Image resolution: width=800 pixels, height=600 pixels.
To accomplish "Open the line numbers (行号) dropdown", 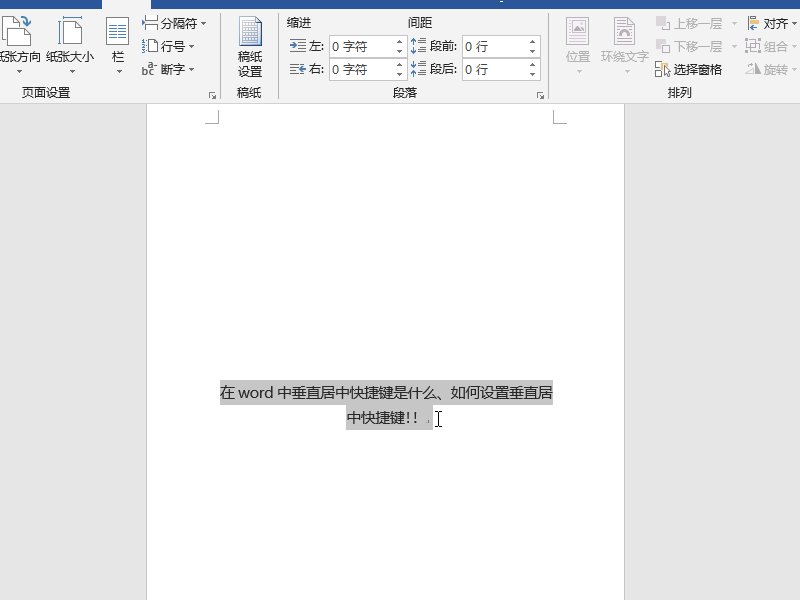I will 168,46.
